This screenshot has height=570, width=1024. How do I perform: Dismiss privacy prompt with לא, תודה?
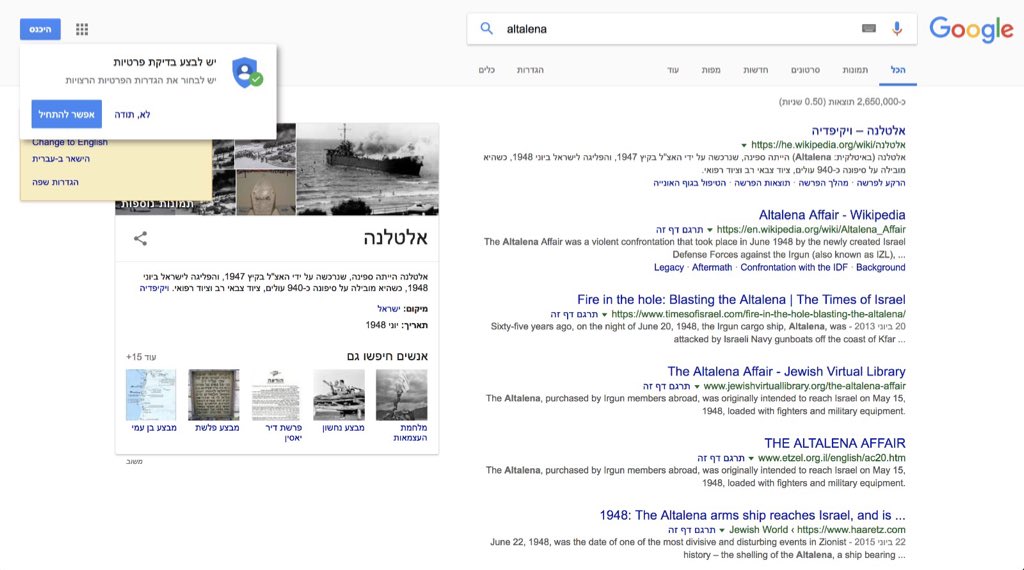coord(133,114)
